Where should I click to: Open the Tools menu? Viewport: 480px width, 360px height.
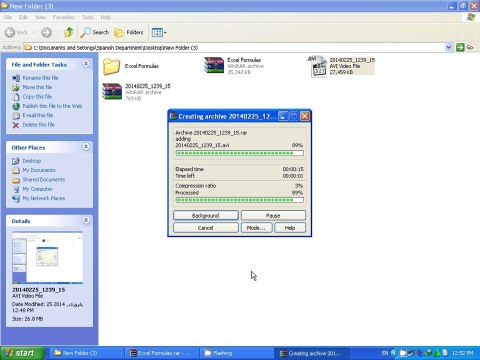click(88, 17)
